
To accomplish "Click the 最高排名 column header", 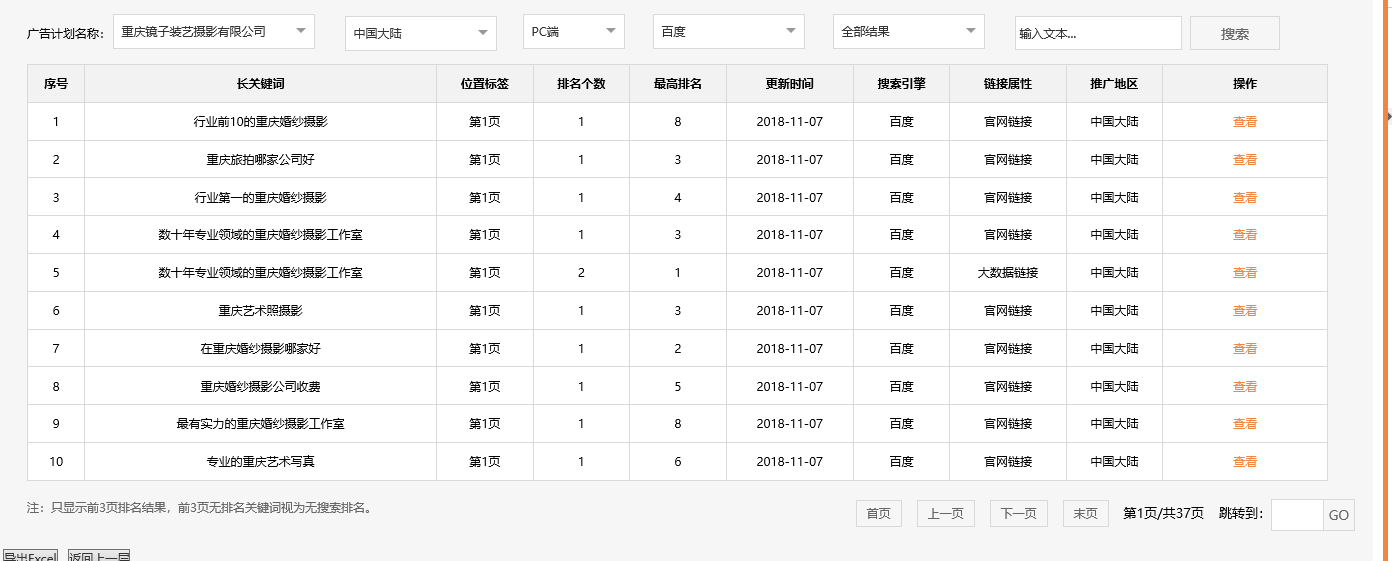I will [x=678, y=84].
